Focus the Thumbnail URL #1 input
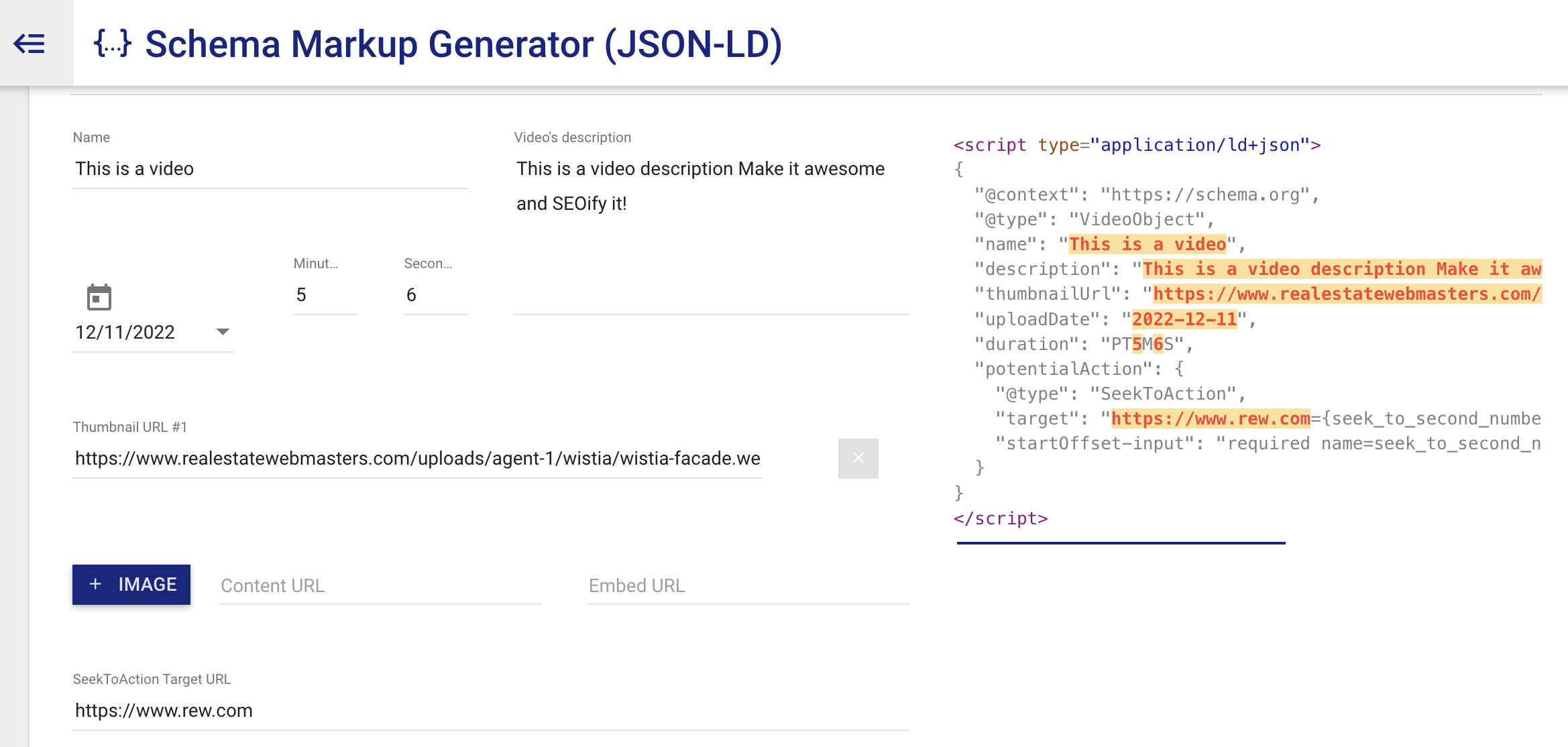Screen dimensions: 1568x747 (417, 459)
